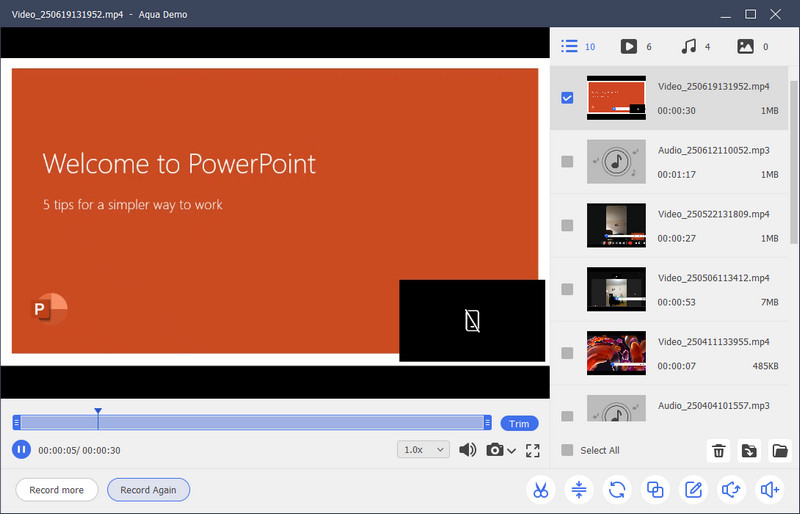The image size is (800, 514).
Task: Check the Audio_250404101557.mp3 checkbox
Action: [x=567, y=415]
